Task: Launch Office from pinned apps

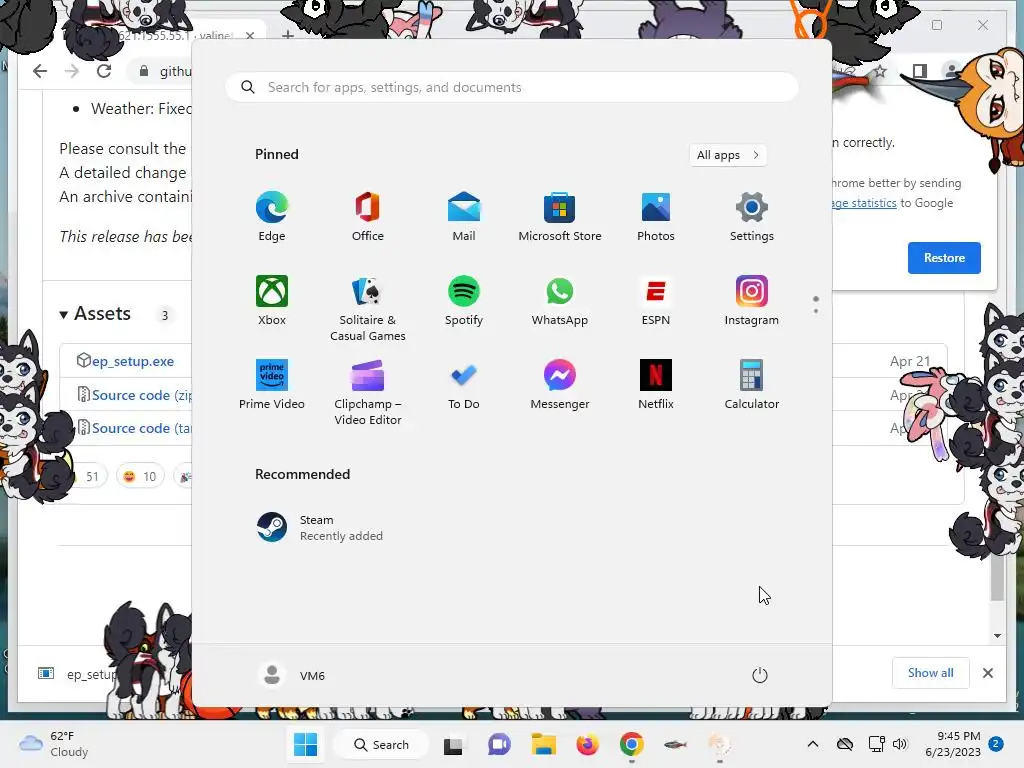Action: click(x=368, y=217)
